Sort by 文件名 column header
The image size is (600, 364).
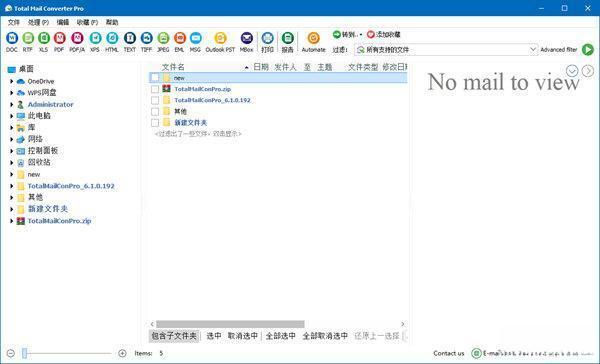173,67
